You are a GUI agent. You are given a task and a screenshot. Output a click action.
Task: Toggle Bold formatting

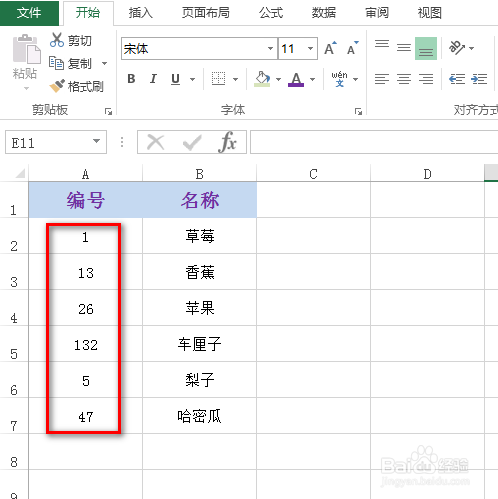point(131,79)
